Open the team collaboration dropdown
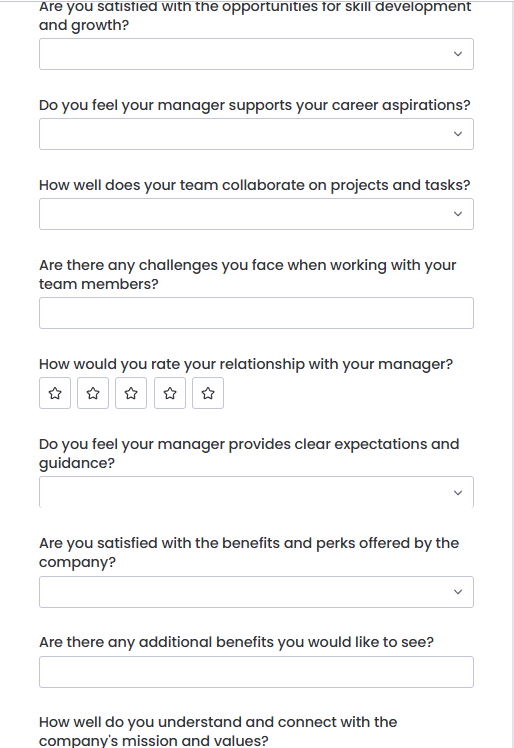 (x=256, y=214)
